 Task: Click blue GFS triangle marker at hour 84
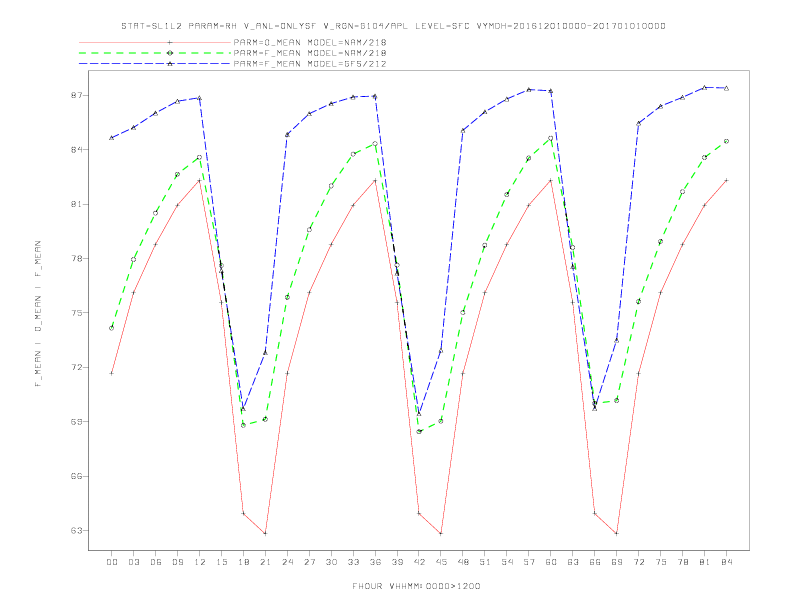726,88
